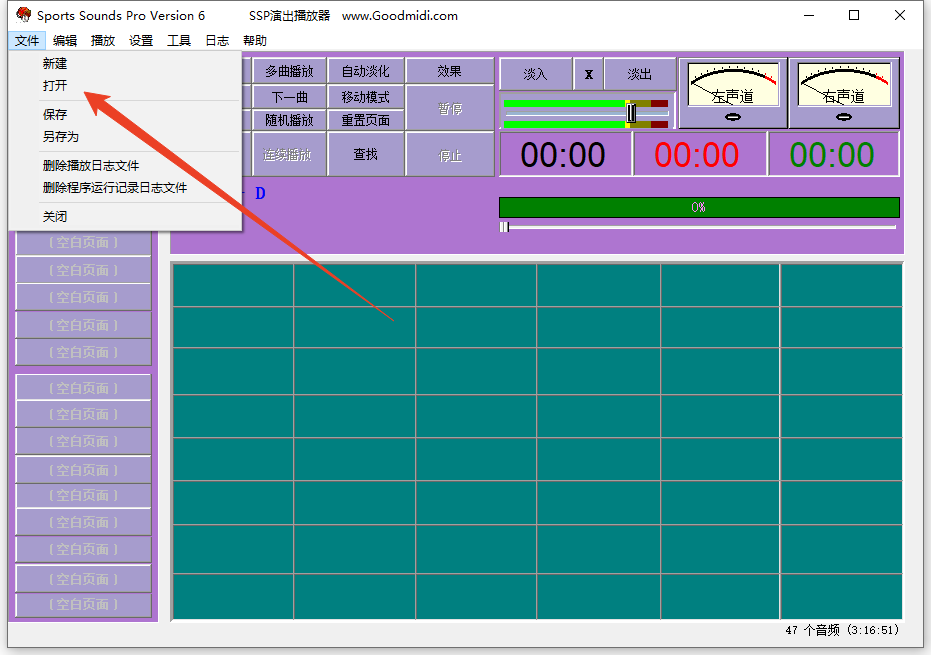Image resolution: width=931 pixels, height=655 pixels.
Task: Click the red 00:00 timer display
Action: 697,155
